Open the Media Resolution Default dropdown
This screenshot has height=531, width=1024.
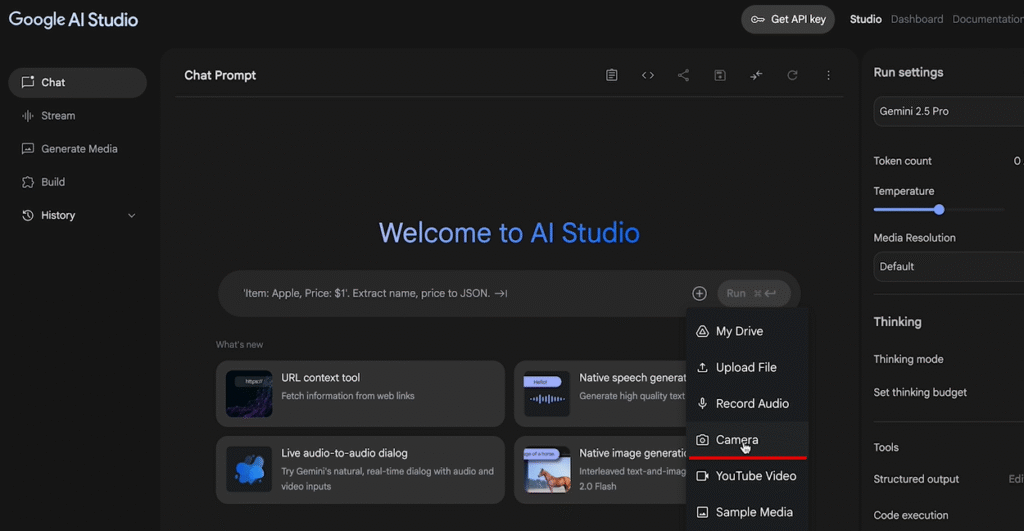pyautogui.click(x=948, y=266)
